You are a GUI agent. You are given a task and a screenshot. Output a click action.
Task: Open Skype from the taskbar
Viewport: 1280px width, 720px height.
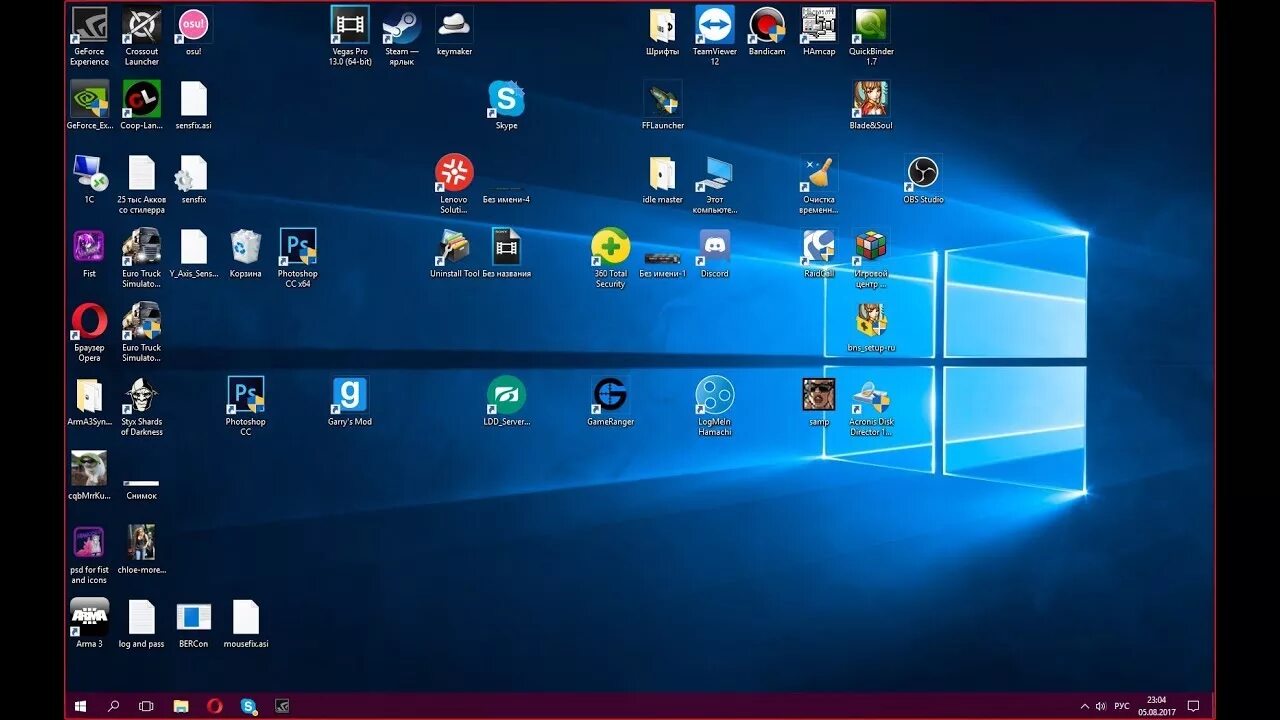coord(246,705)
